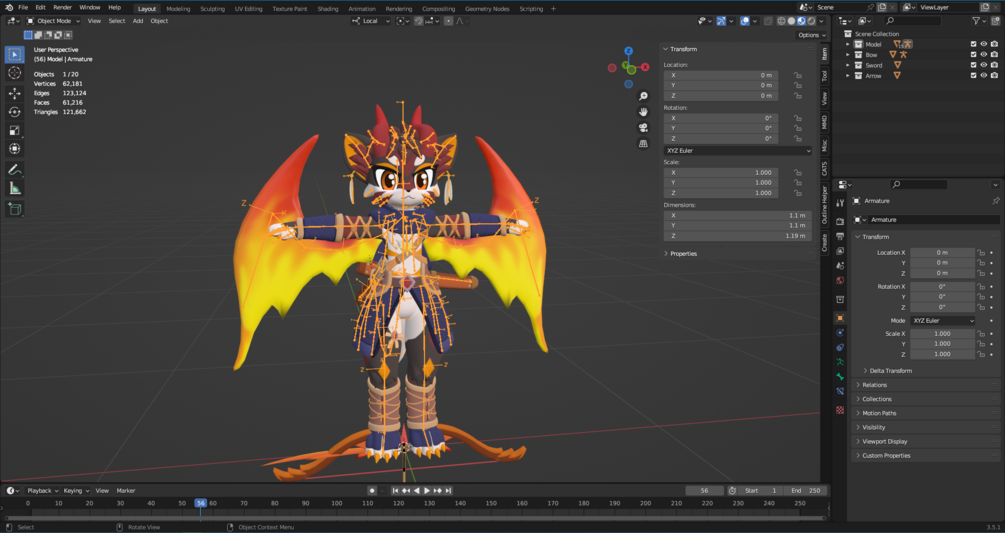Click the timeline playhead at frame 56
Image resolution: width=1005 pixels, height=533 pixels.
pyautogui.click(x=201, y=504)
